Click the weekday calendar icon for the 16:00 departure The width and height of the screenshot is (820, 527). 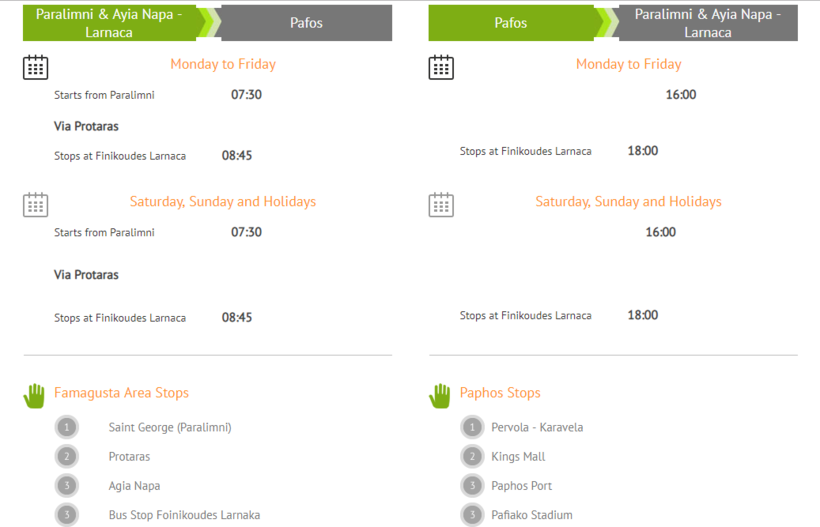click(x=441, y=67)
